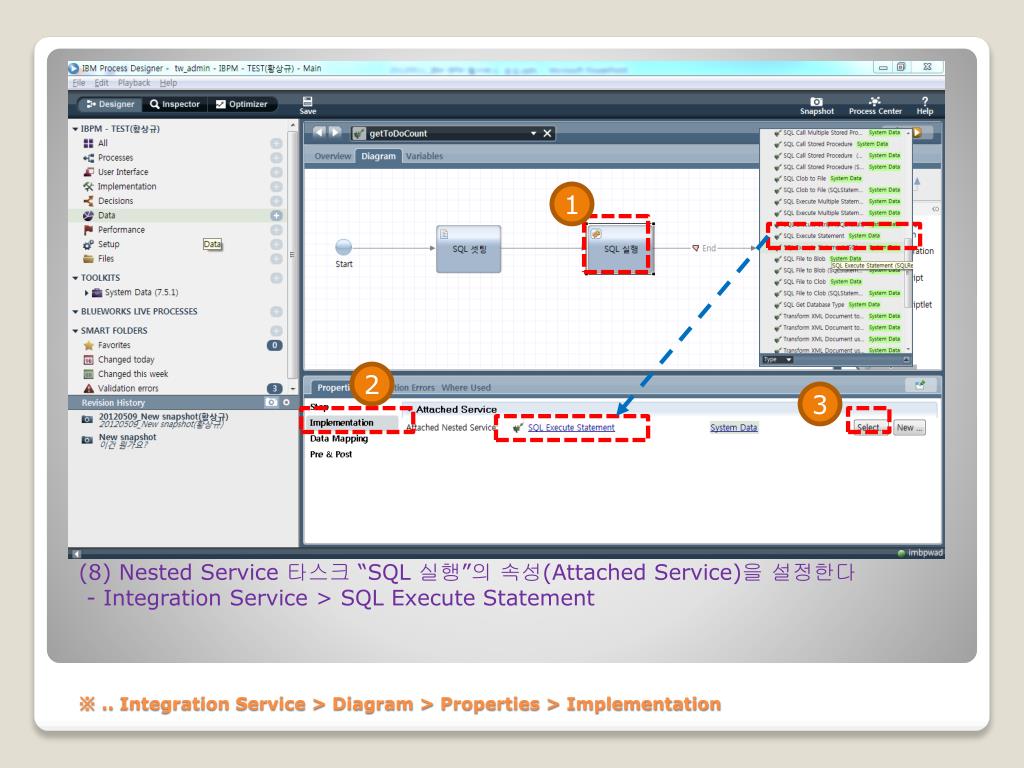Image resolution: width=1024 pixels, height=768 pixels.
Task: Select the Setup library category
Action: (x=101, y=244)
